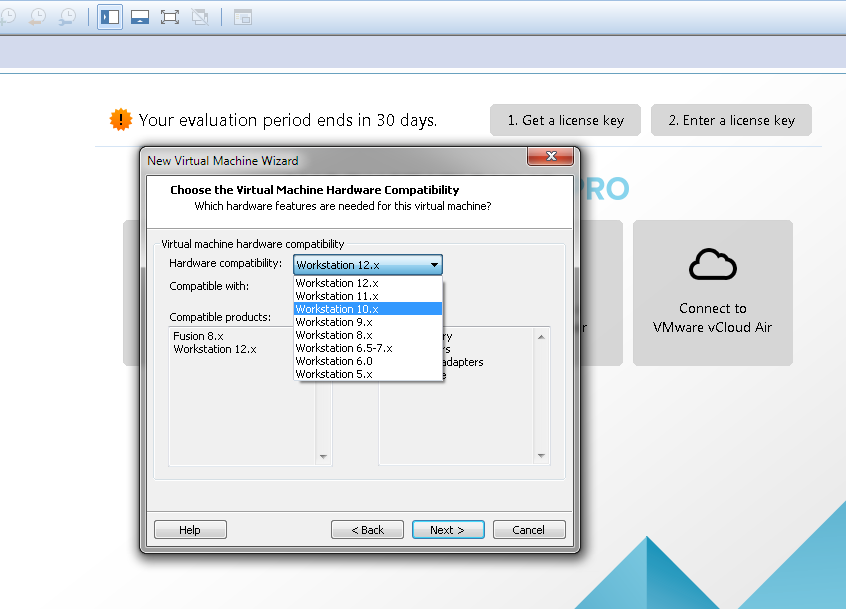Click Workstation 12.x in compatible products list
846x609 pixels.
click(215, 349)
